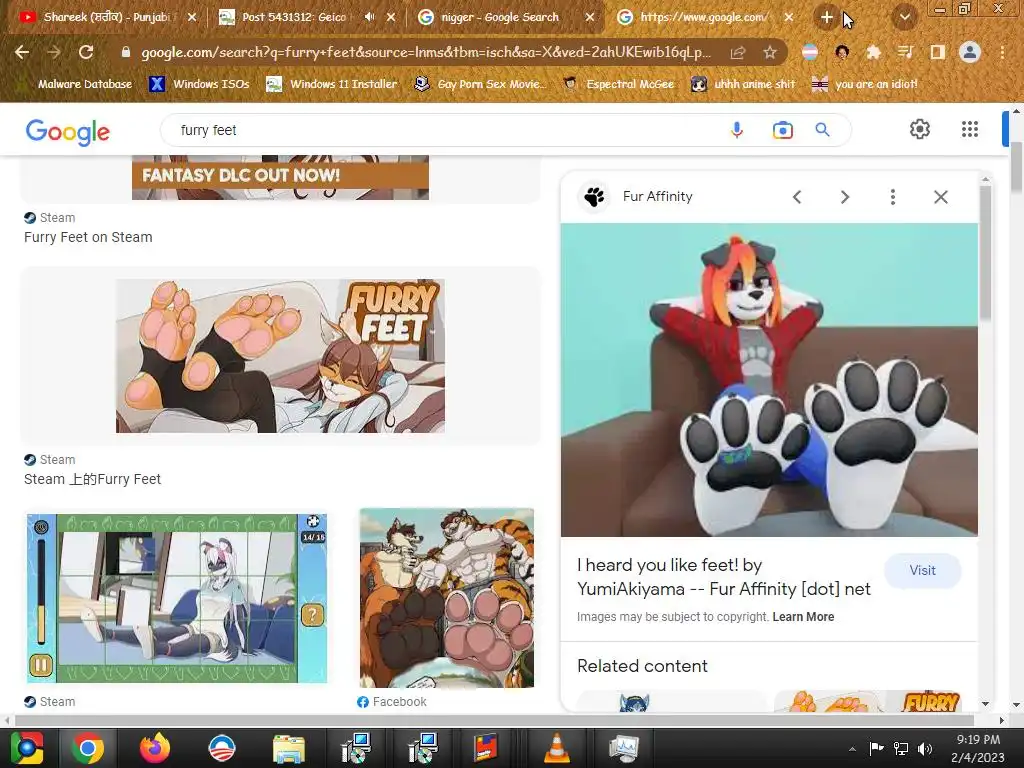Select the FURRY FEET banner thumbnail
This screenshot has width=1024, height=768.
[280, 356]
